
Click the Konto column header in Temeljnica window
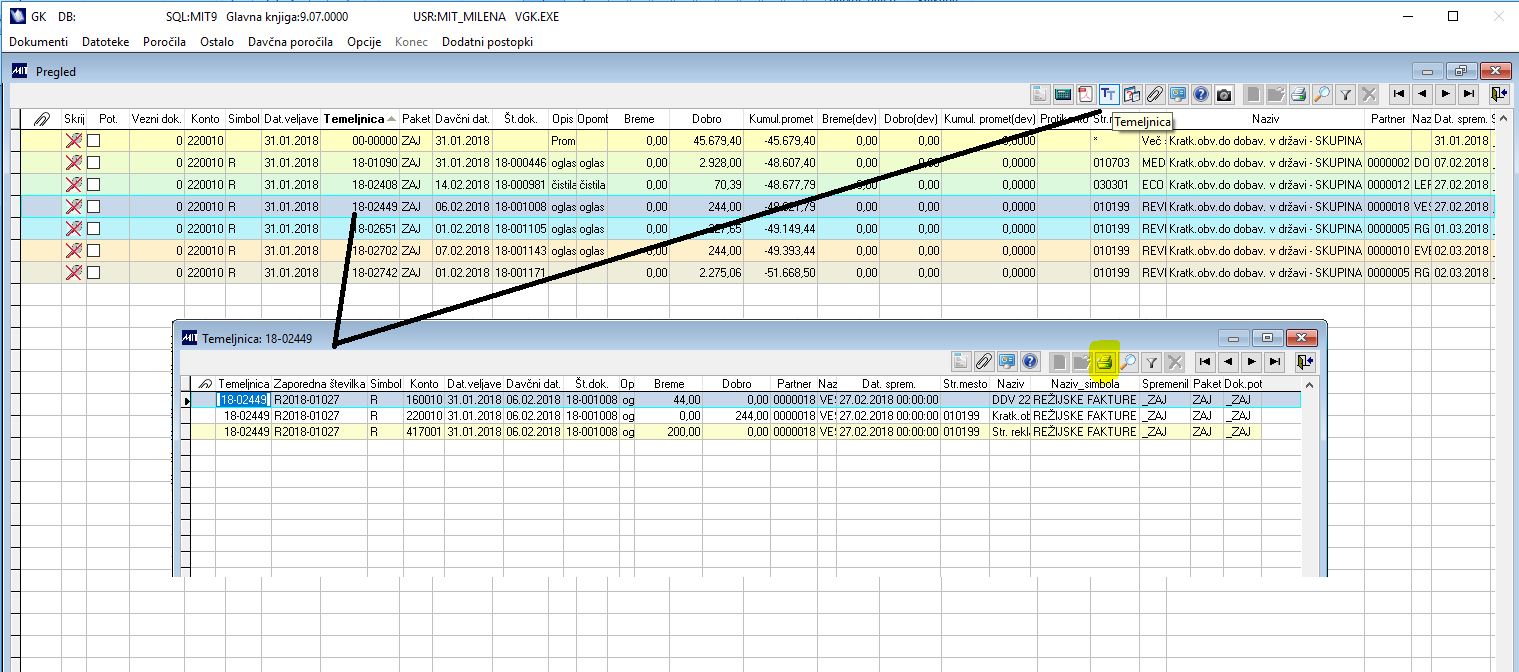point(424,384)
